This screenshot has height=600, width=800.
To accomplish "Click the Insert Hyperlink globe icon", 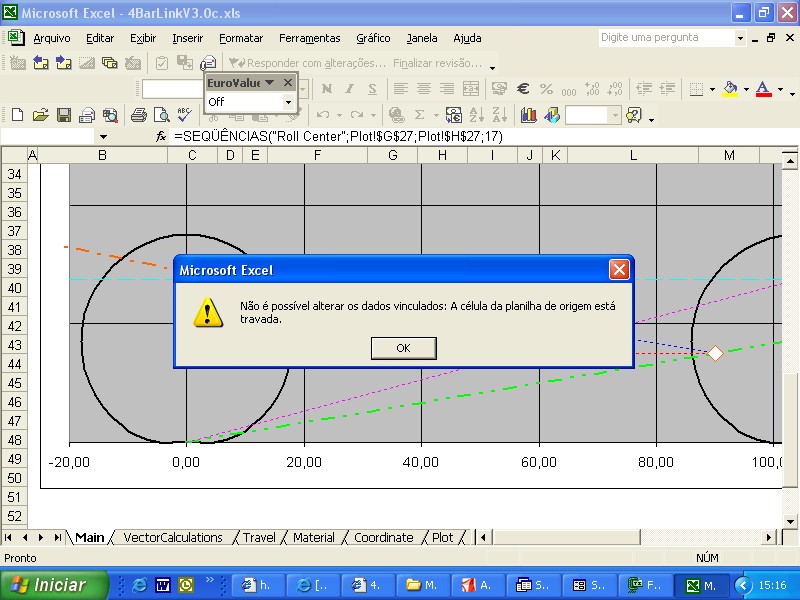I will pos(396,115).
